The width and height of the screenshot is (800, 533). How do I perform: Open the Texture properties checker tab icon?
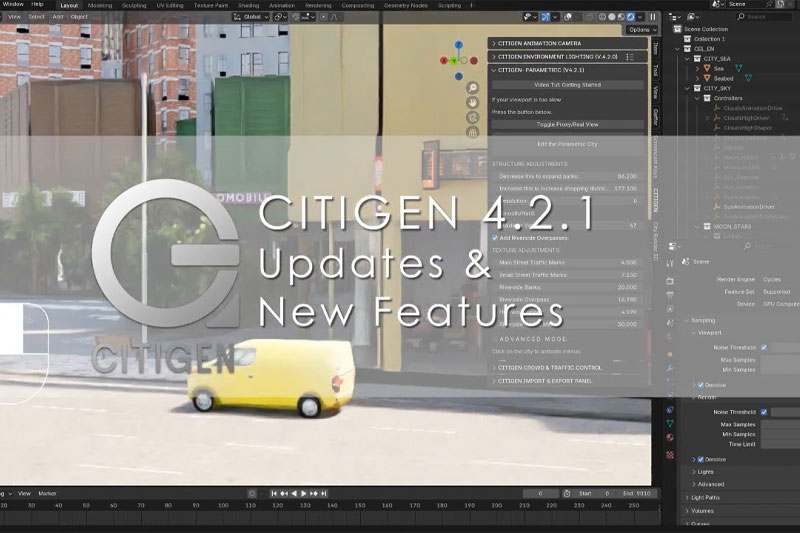670,454
